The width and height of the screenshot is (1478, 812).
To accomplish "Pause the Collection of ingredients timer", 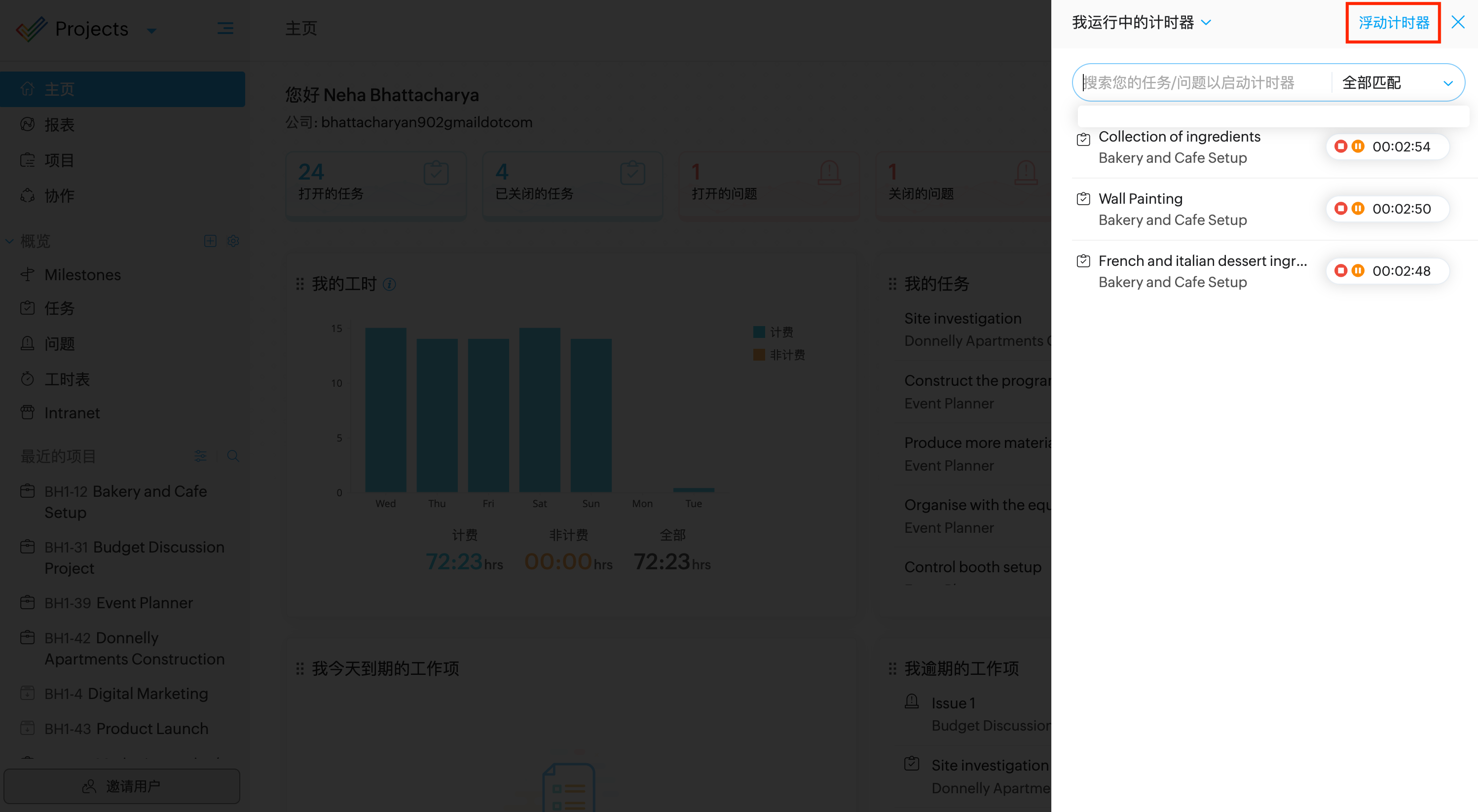I will pyautogui.click(x=1358, y=147).
